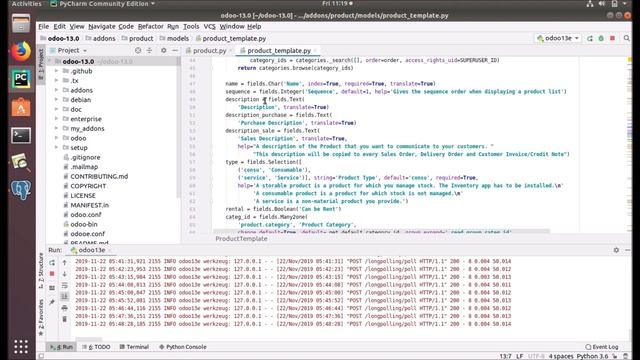Select the product_template.py editor tab
This screenshot has width=640, height=360.
point(279,51)
